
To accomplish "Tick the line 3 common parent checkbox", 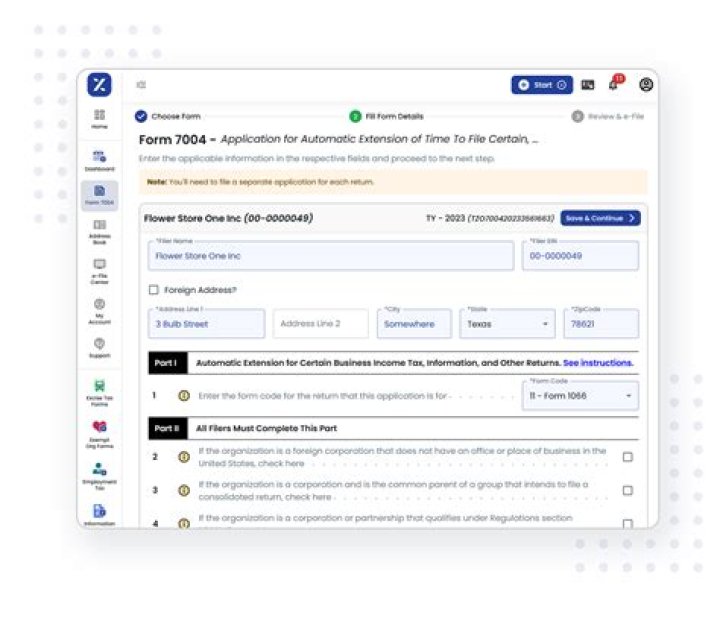I will tap(627, 491).
